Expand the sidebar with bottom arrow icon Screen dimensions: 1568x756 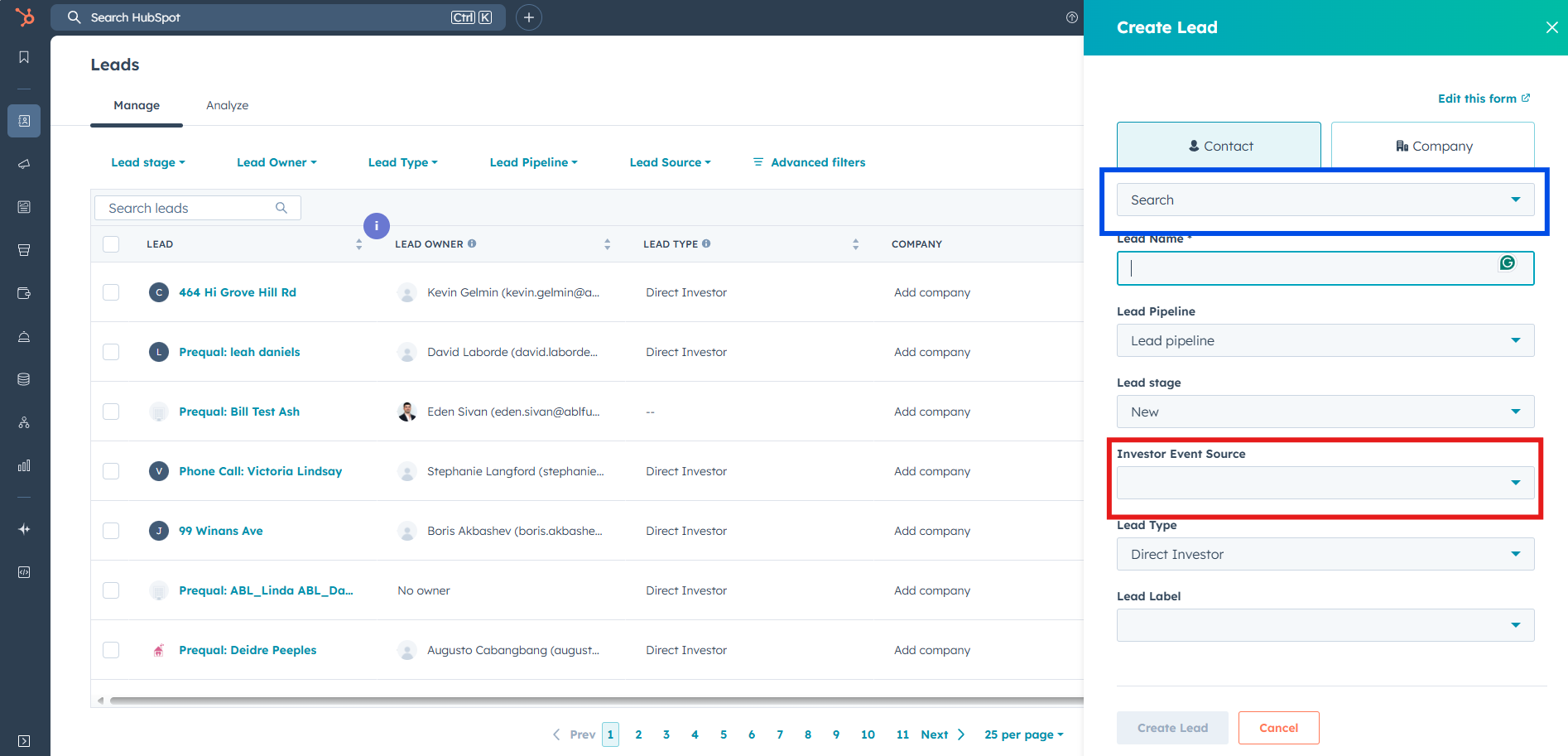tap(24, 741)
